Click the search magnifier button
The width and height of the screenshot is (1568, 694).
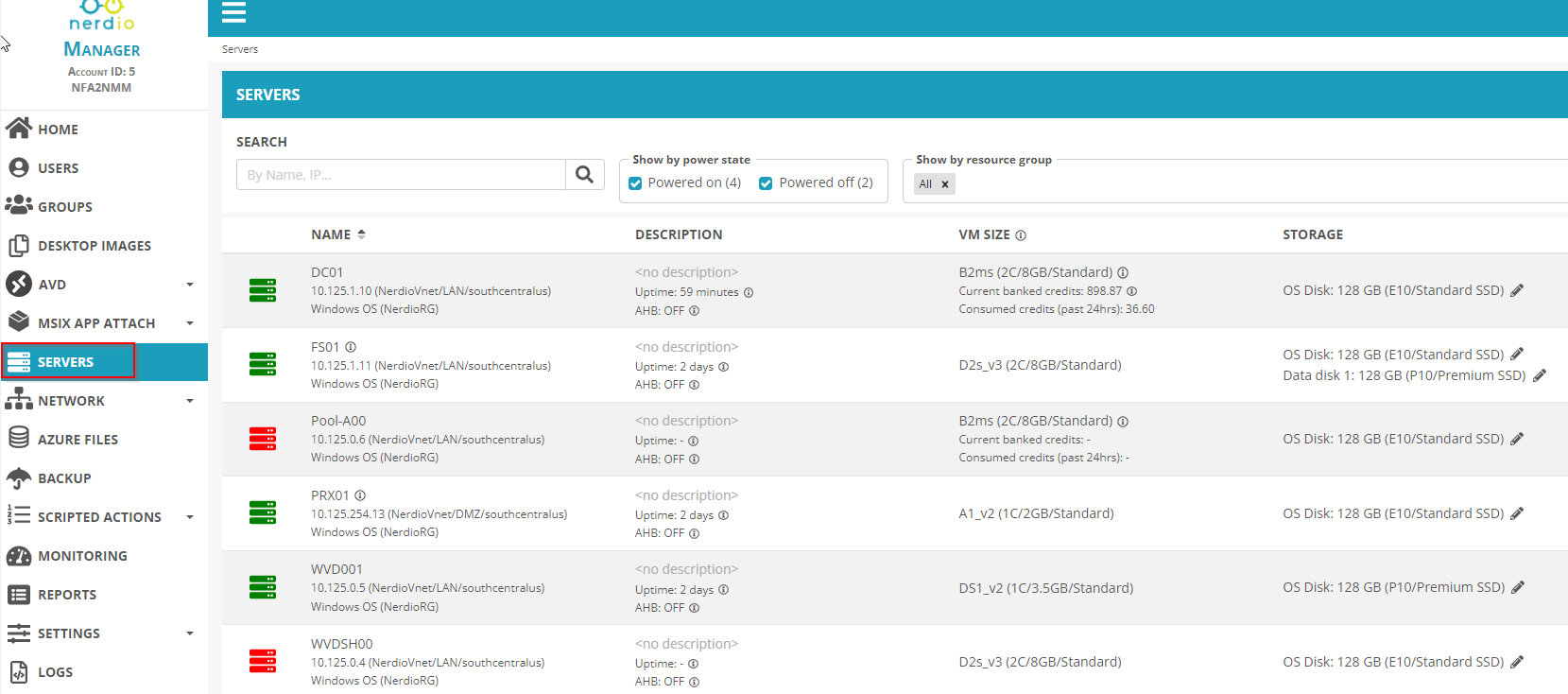[585, 174]
